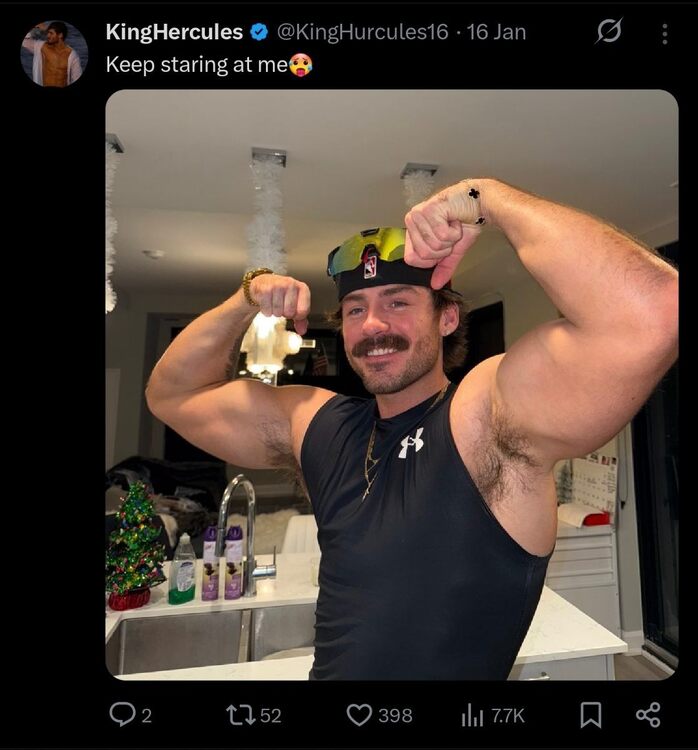The width and height of the screenshot is (698, 750).
Task: Open the @KingHurcules16 handle link
Action: pos(363,32)
